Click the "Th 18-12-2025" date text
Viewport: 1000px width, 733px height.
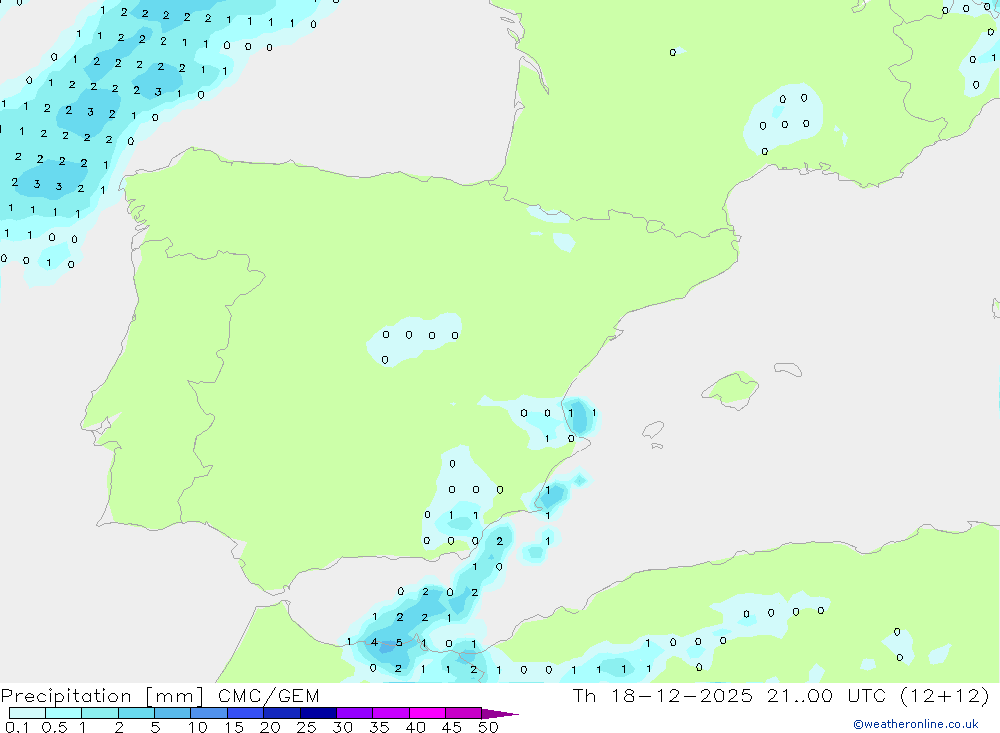663,695
